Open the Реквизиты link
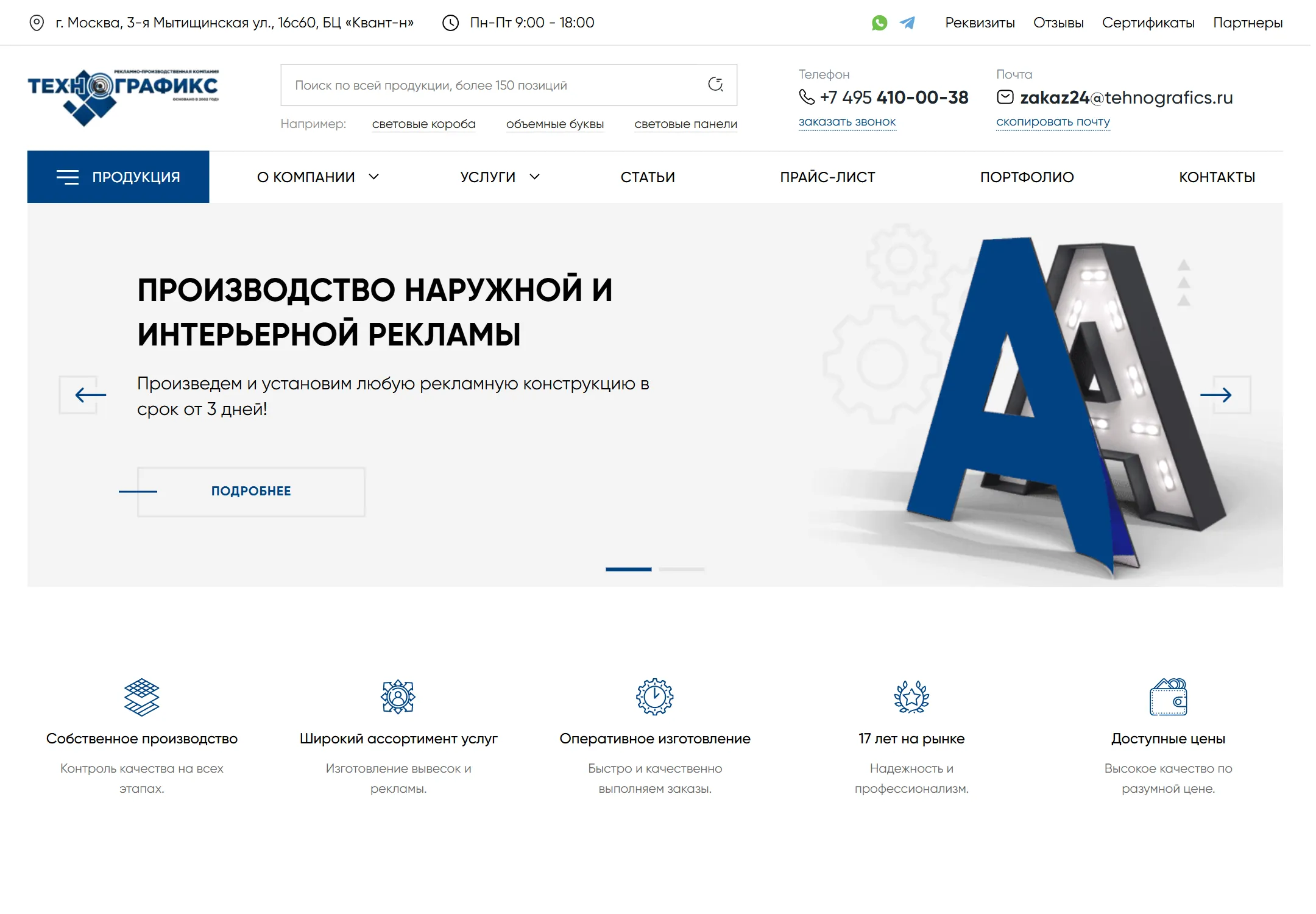Viewport: 1316px width, 914px height. click(x=980, y=23)
